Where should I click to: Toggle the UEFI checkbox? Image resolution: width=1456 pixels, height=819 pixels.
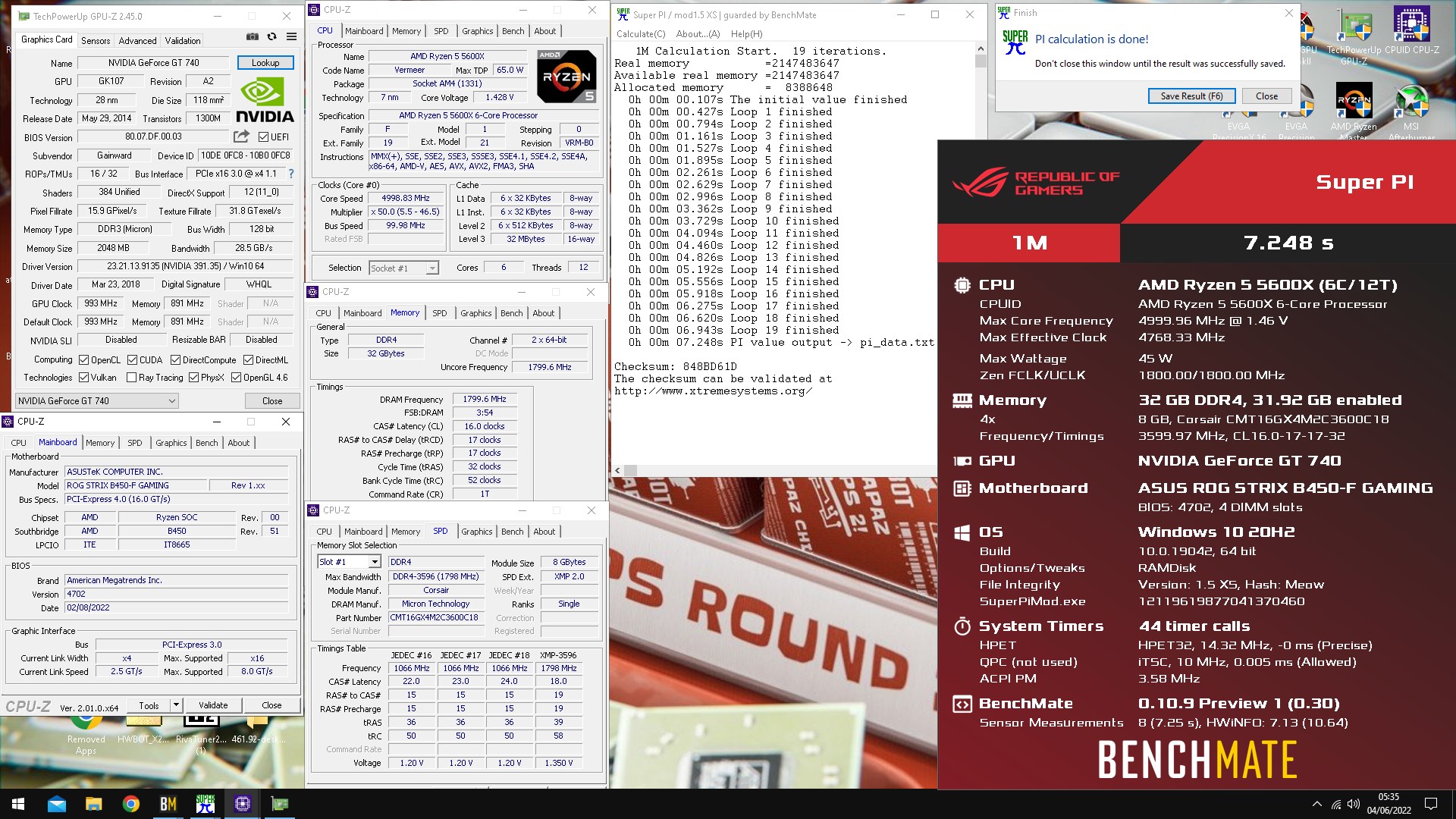point(263,137)
